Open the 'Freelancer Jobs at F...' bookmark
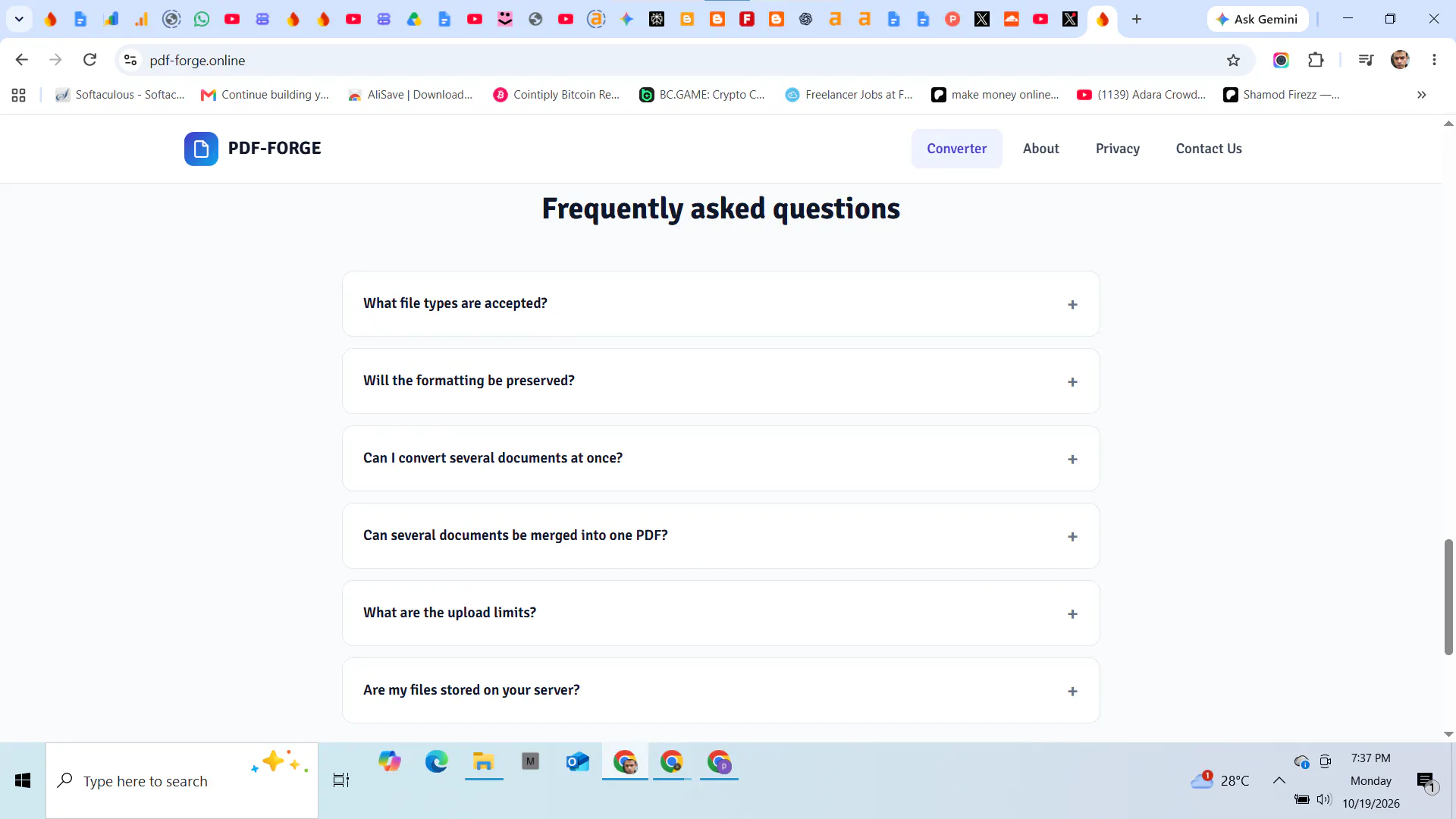This screenshot has height=819, width=1456. (x=849, y=95)
